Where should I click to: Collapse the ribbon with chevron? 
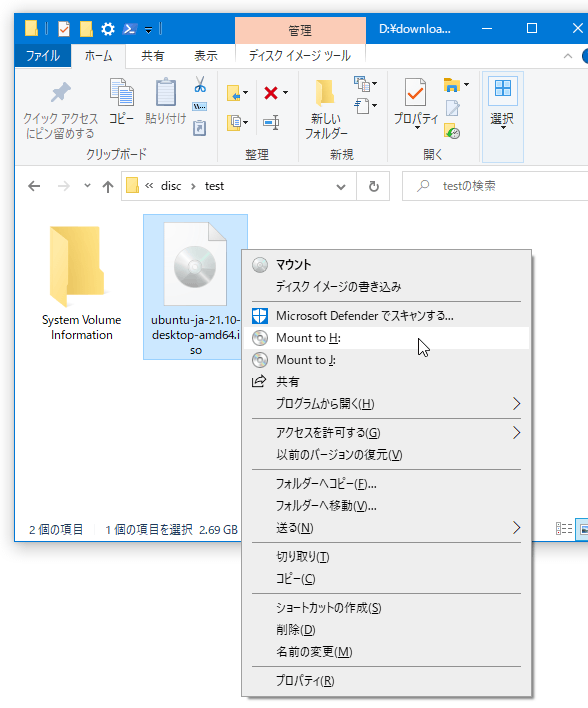[x=568, y=56]
